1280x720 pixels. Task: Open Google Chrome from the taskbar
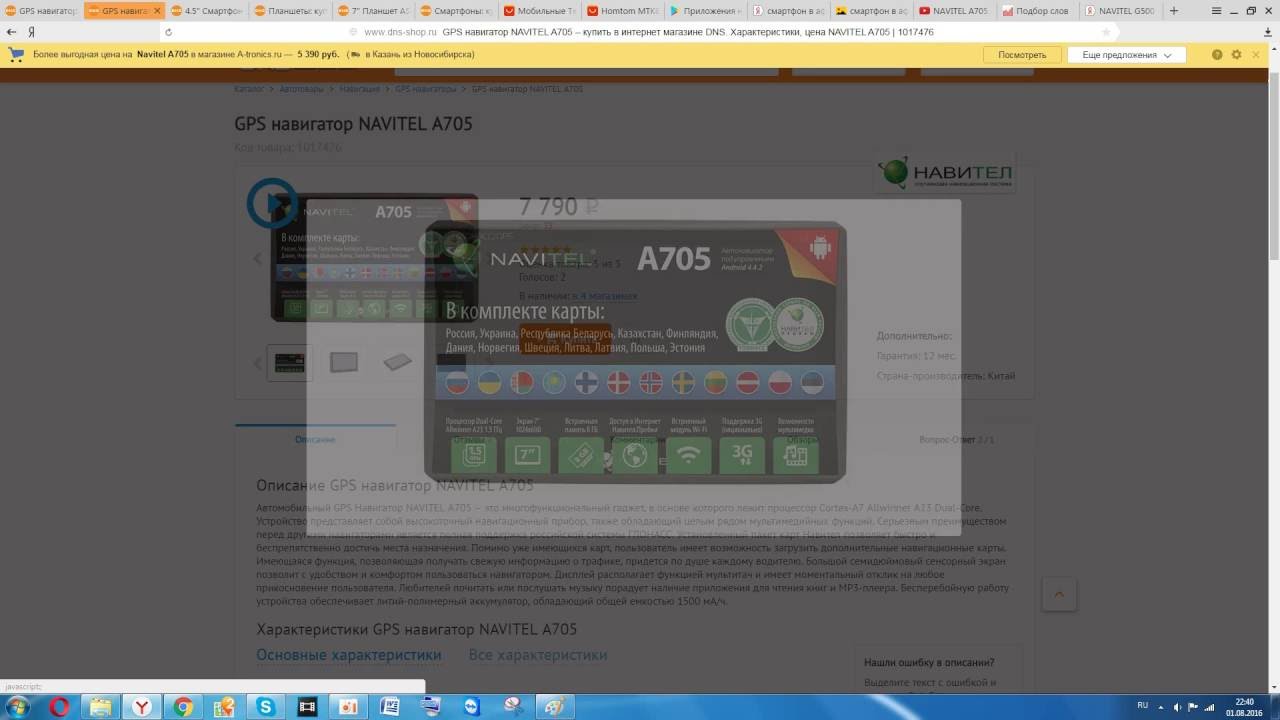pos(183,707)
